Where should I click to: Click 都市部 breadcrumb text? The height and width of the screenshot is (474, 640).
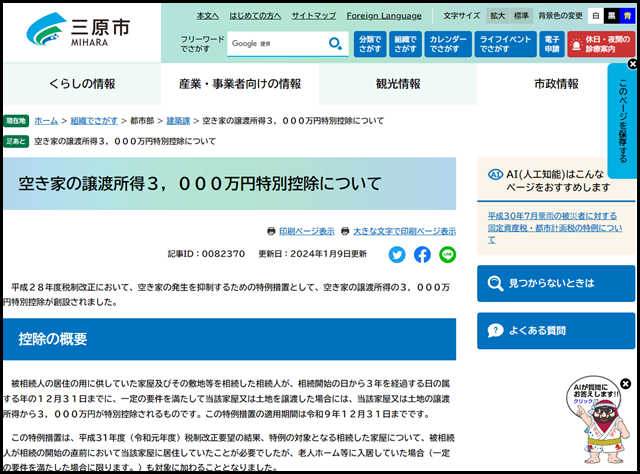[142, 121]
